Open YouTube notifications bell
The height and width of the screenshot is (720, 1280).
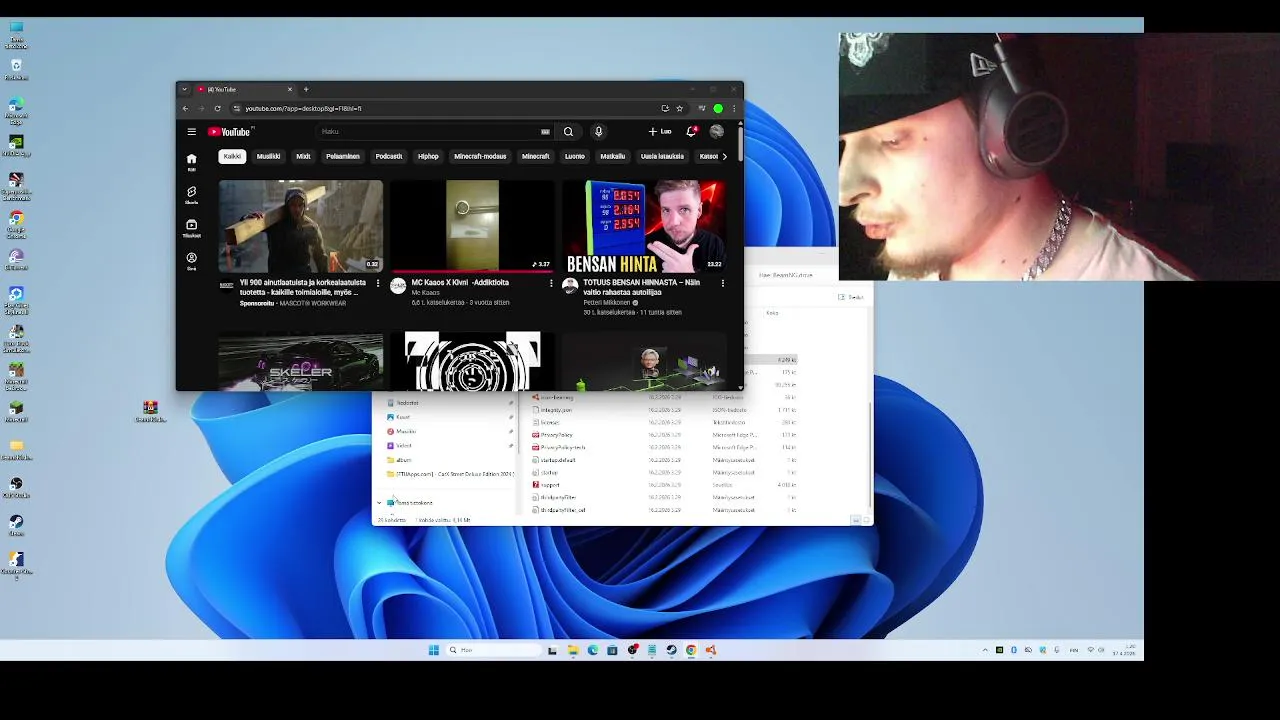tap(691, 132)
